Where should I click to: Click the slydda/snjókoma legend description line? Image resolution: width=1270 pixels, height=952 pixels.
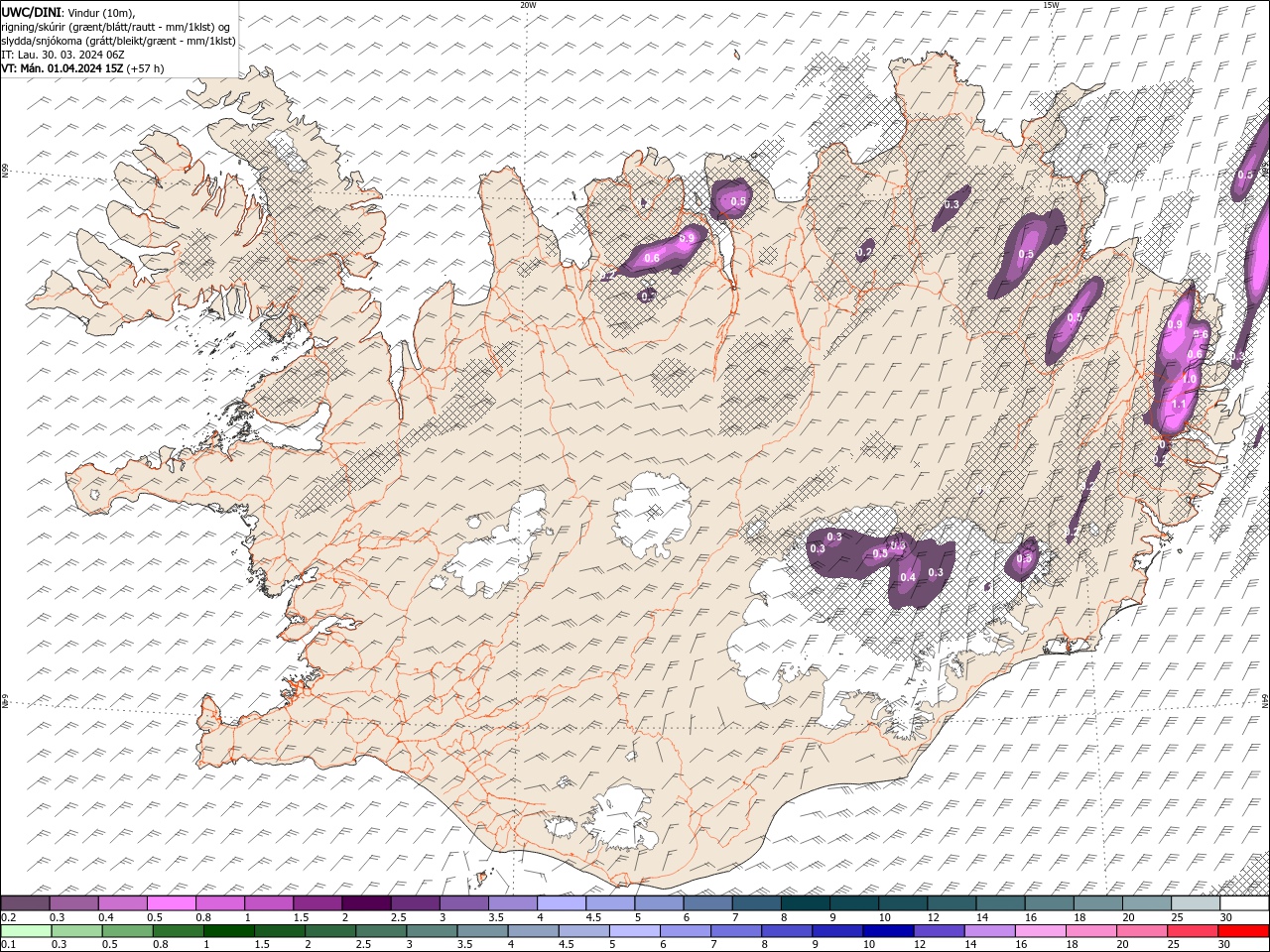[x=118, y=41]
